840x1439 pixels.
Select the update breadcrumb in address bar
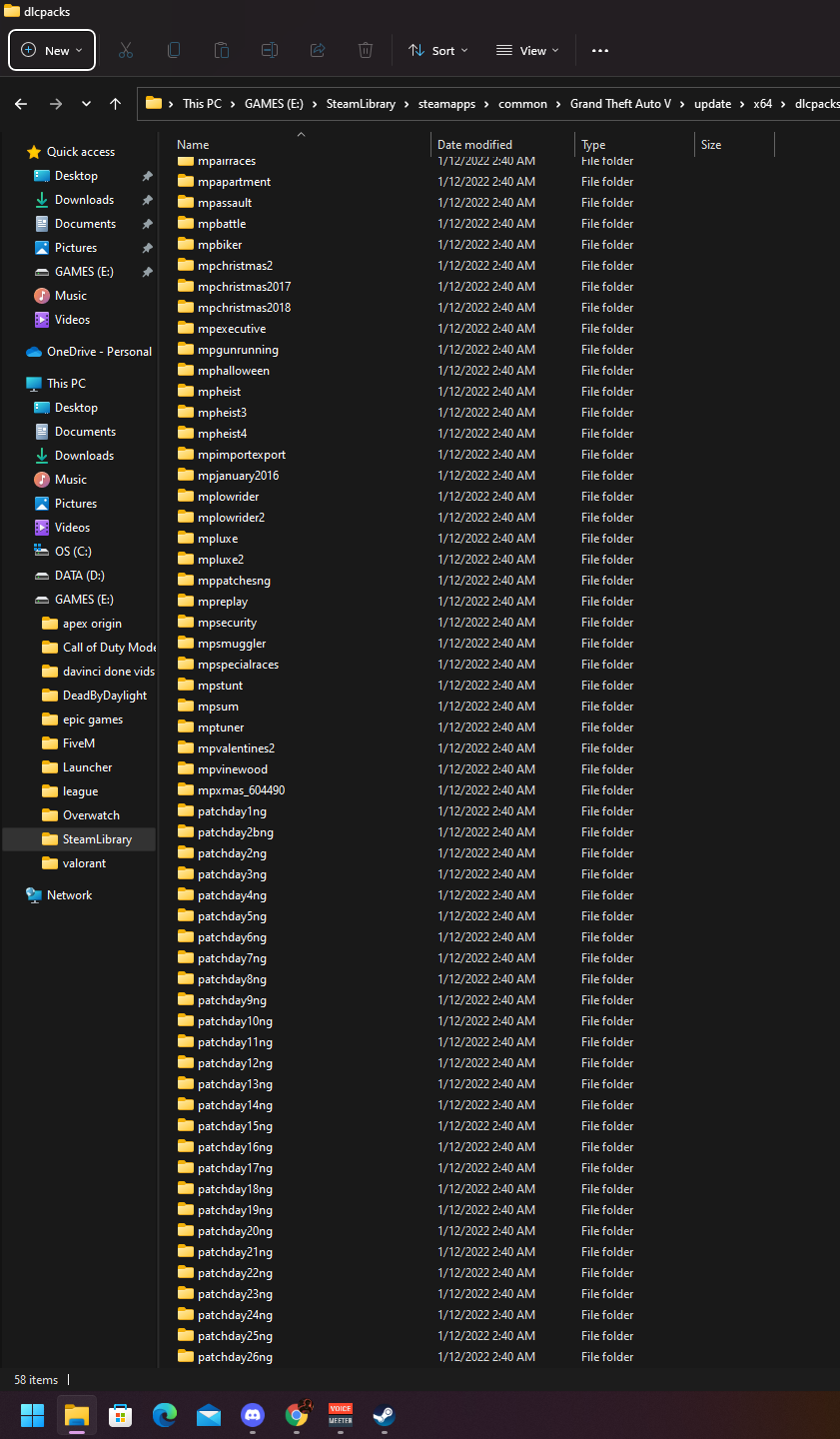coord(712,104)
